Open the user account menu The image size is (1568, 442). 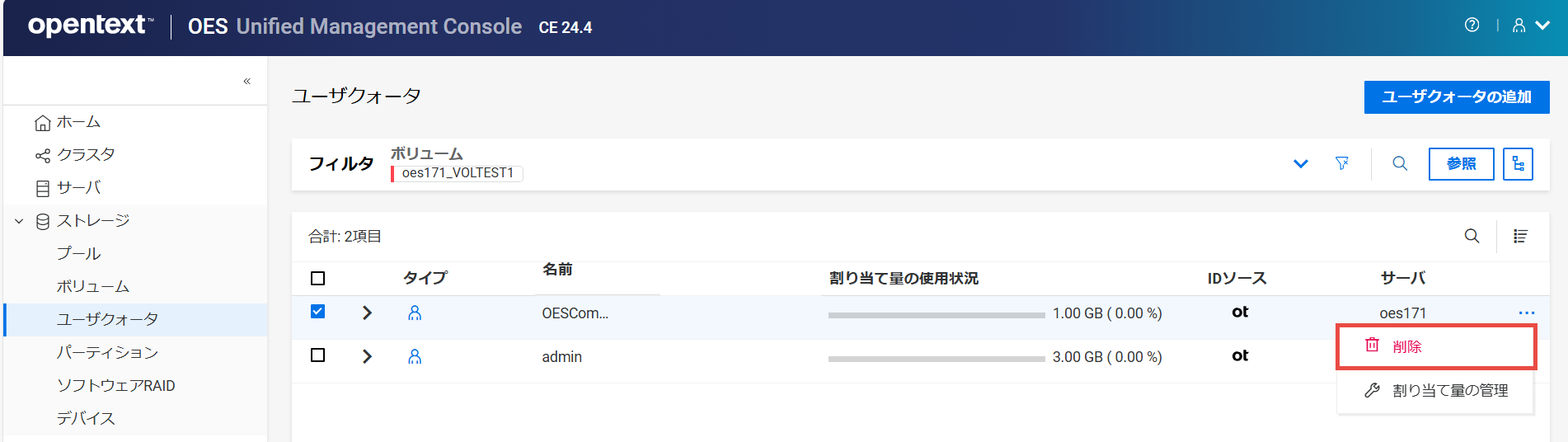click(x=1530, y=26)
